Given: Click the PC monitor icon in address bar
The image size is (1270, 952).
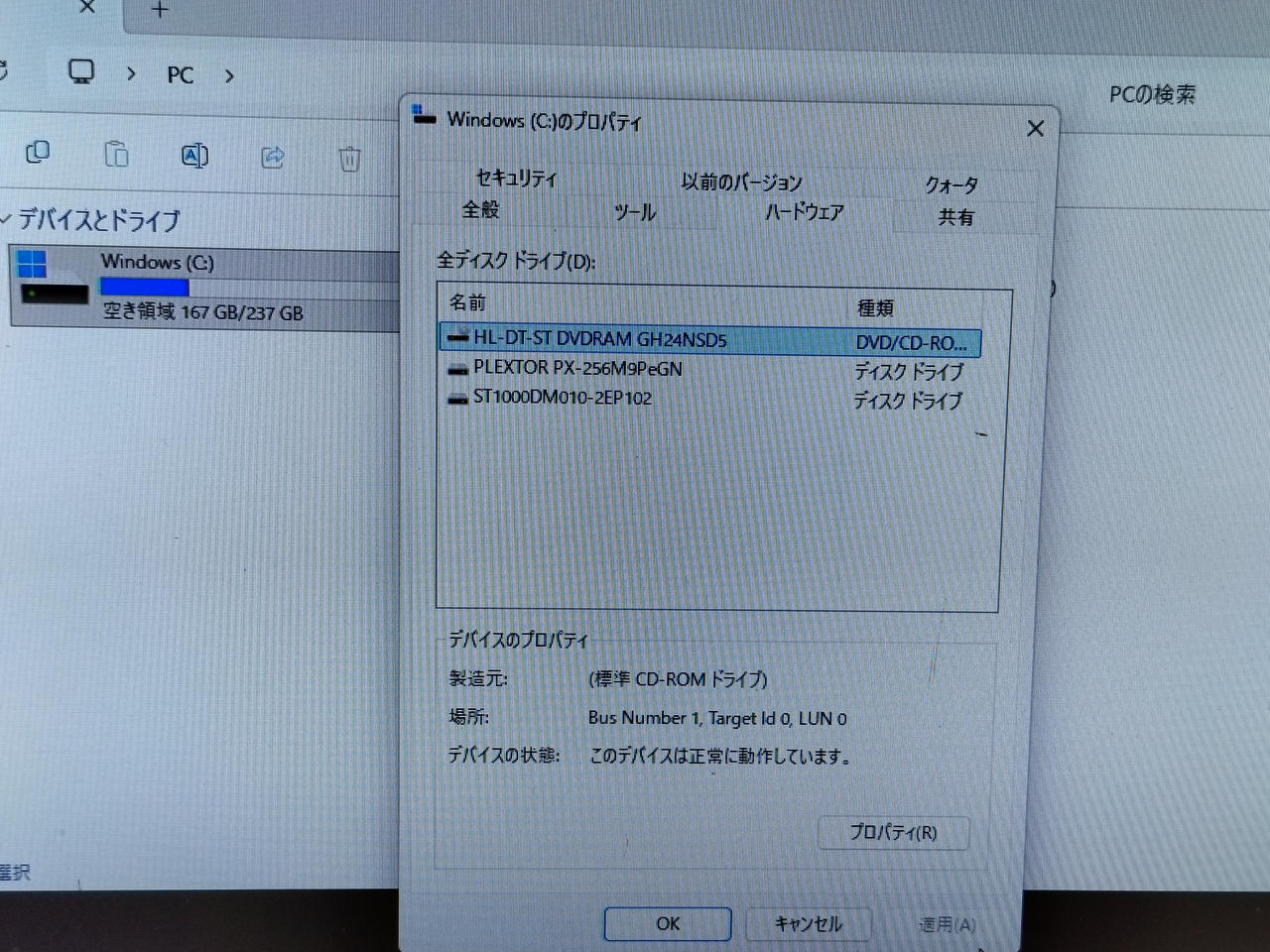Looking at the screenshot, I should point(81,71).
